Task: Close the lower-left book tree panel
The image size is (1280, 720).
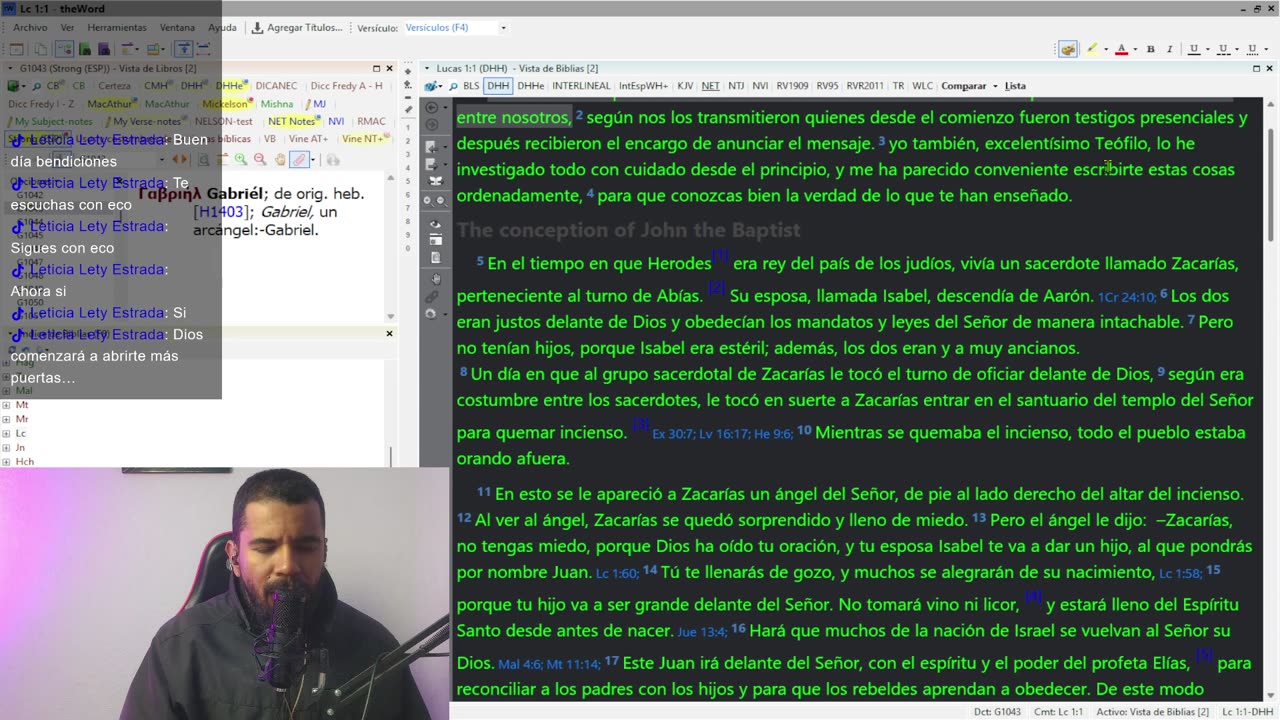Action: click(x=389, y=333)
